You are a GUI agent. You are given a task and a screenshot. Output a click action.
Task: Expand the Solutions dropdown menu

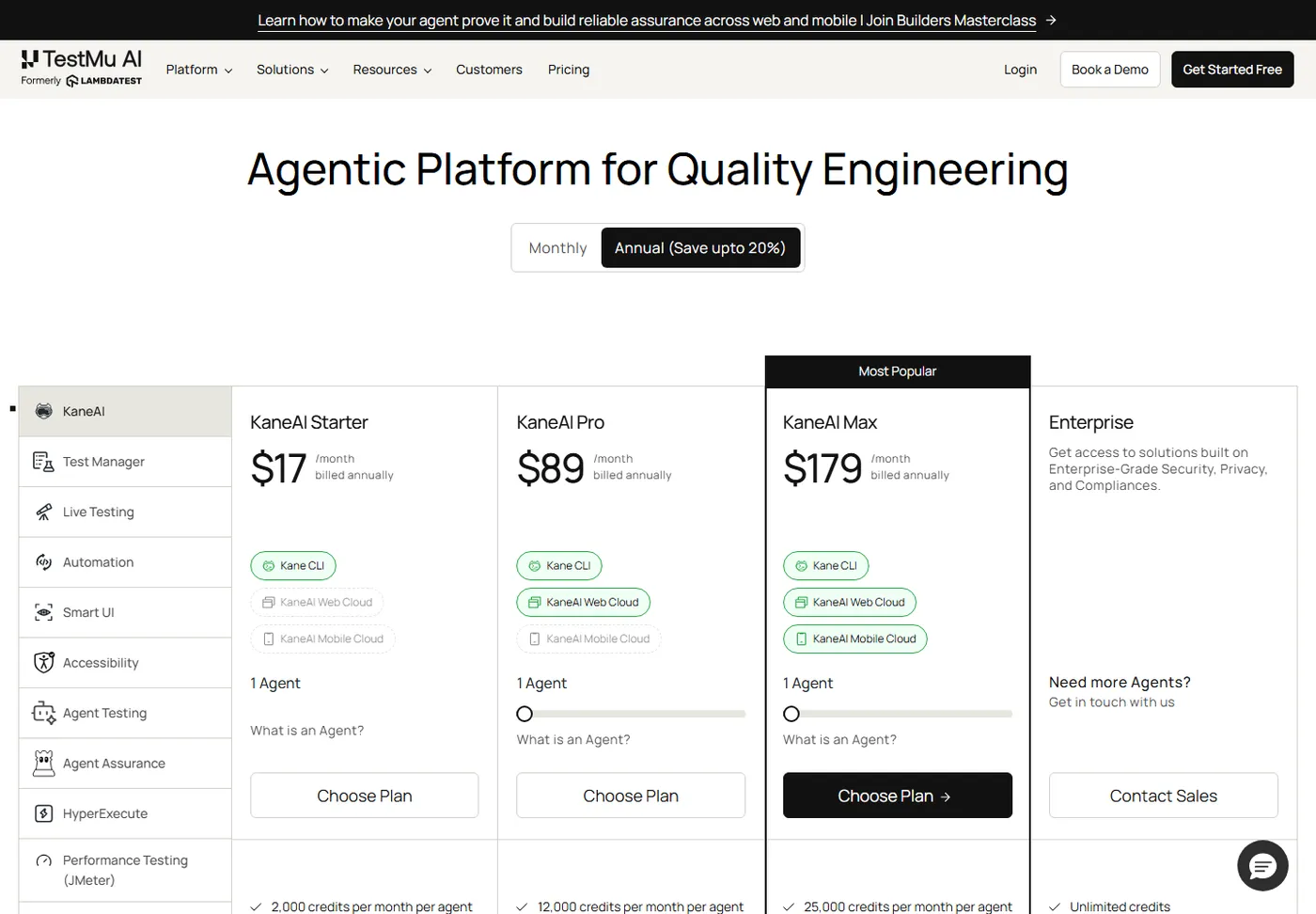292,70
